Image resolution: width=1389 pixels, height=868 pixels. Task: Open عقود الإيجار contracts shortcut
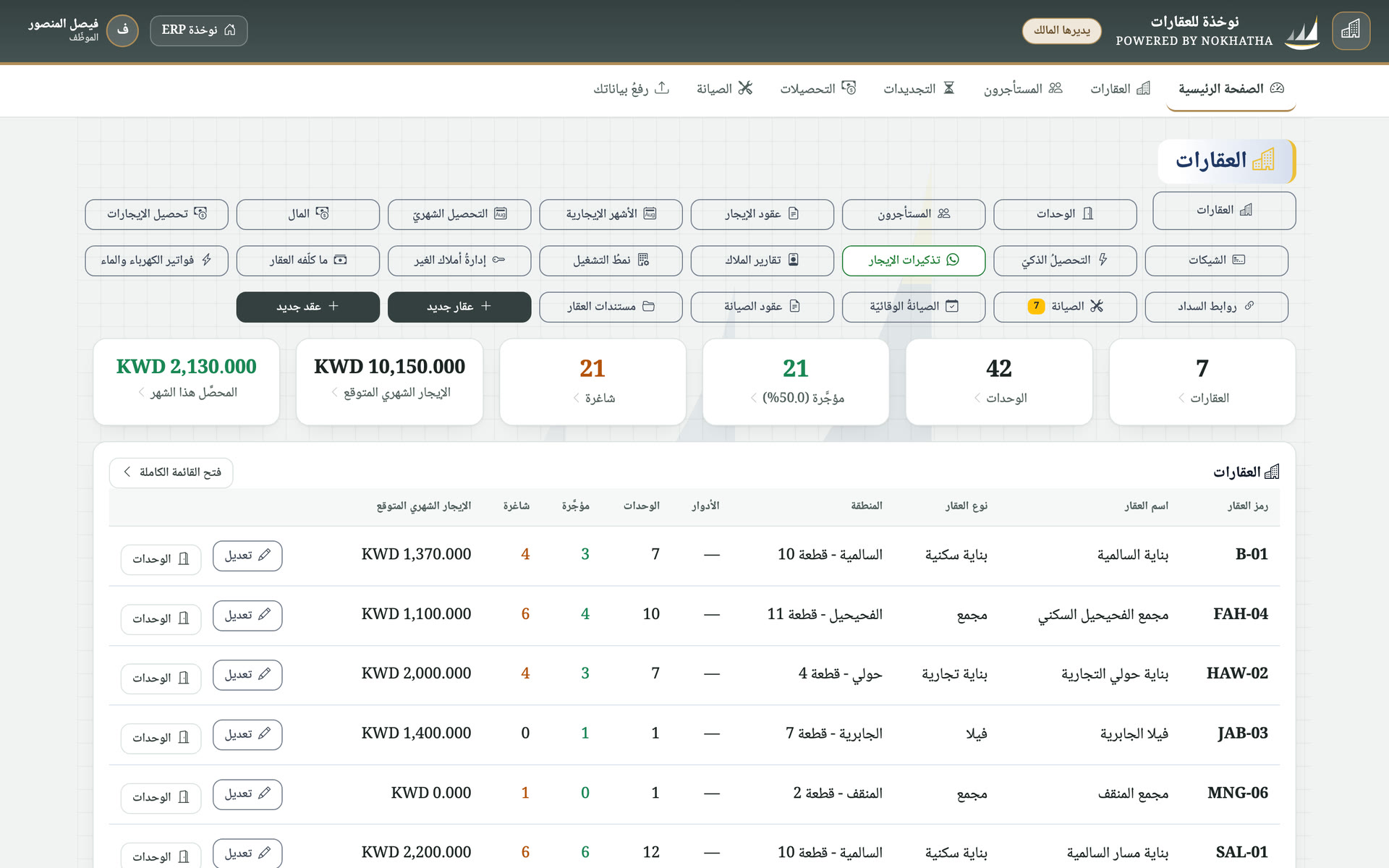762,214
